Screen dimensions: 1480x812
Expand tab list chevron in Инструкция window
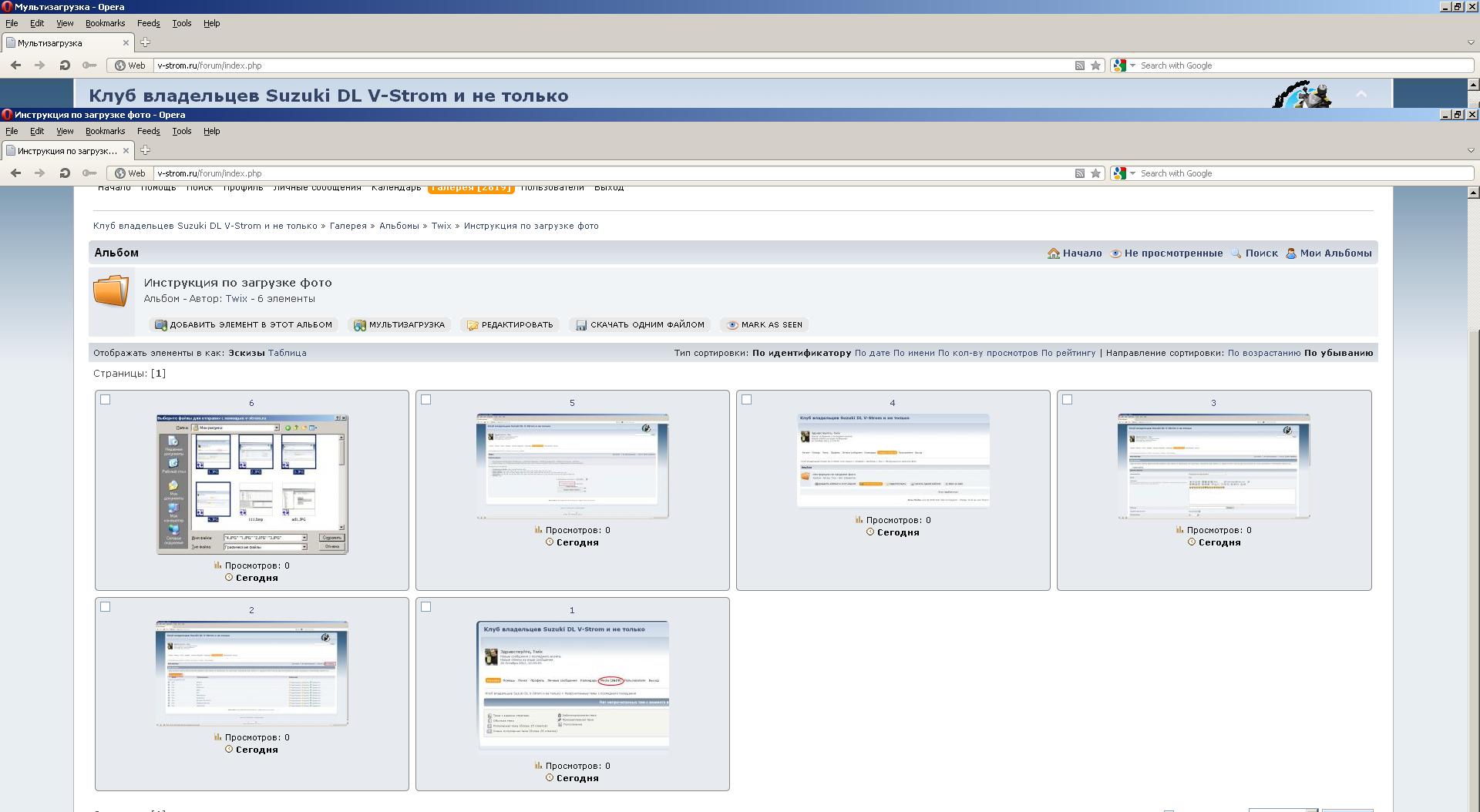[1471, 150]
